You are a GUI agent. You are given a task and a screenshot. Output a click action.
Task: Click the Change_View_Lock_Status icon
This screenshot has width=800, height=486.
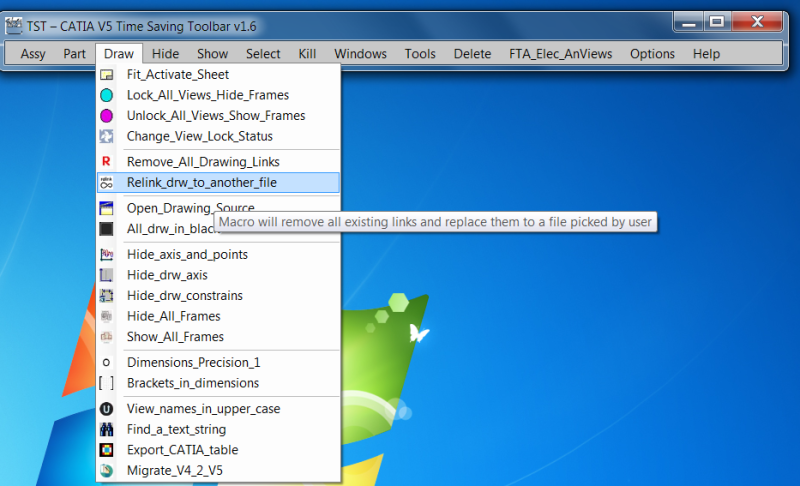(x=107, y=136)
